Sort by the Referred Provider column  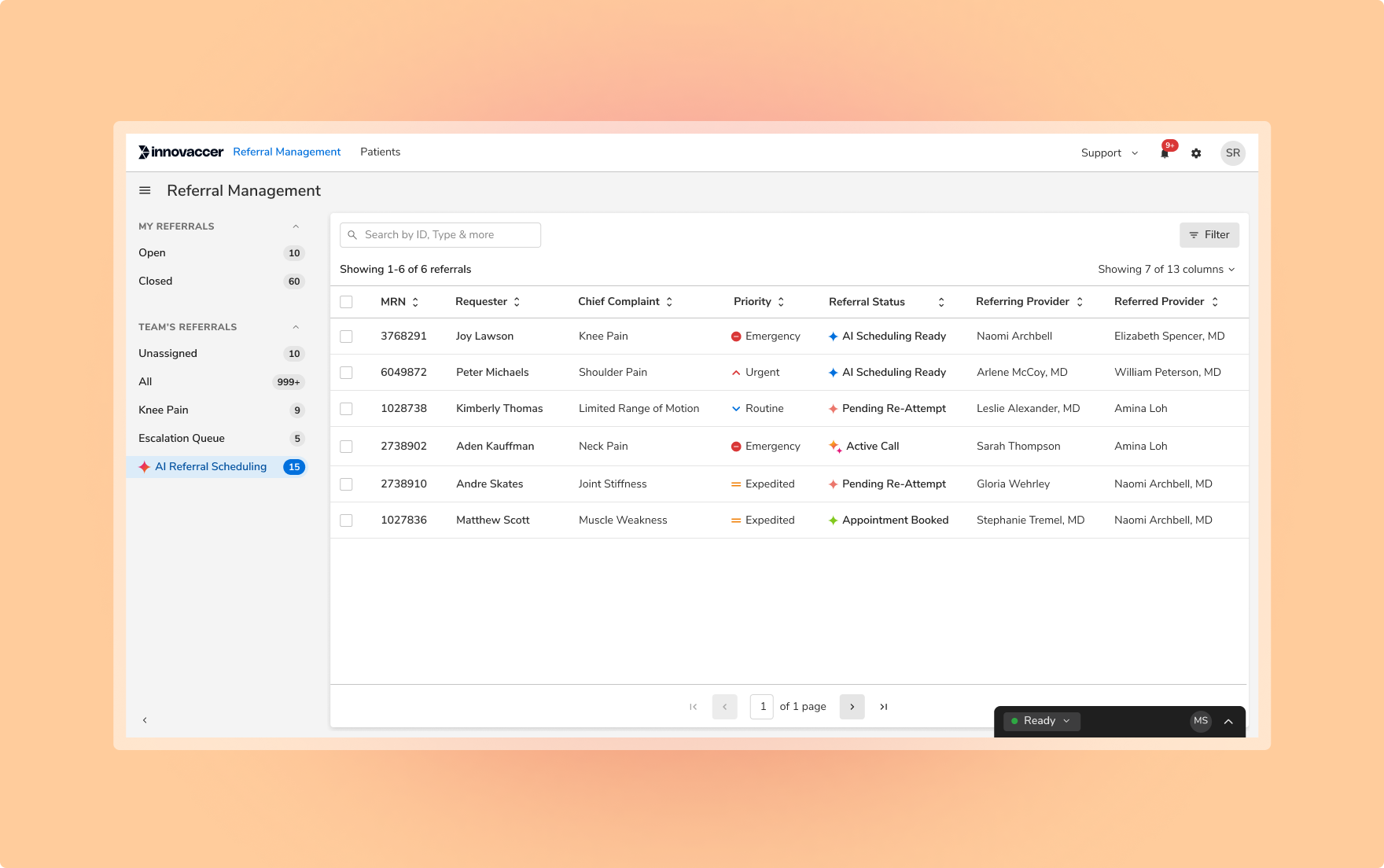[1215, 302]
